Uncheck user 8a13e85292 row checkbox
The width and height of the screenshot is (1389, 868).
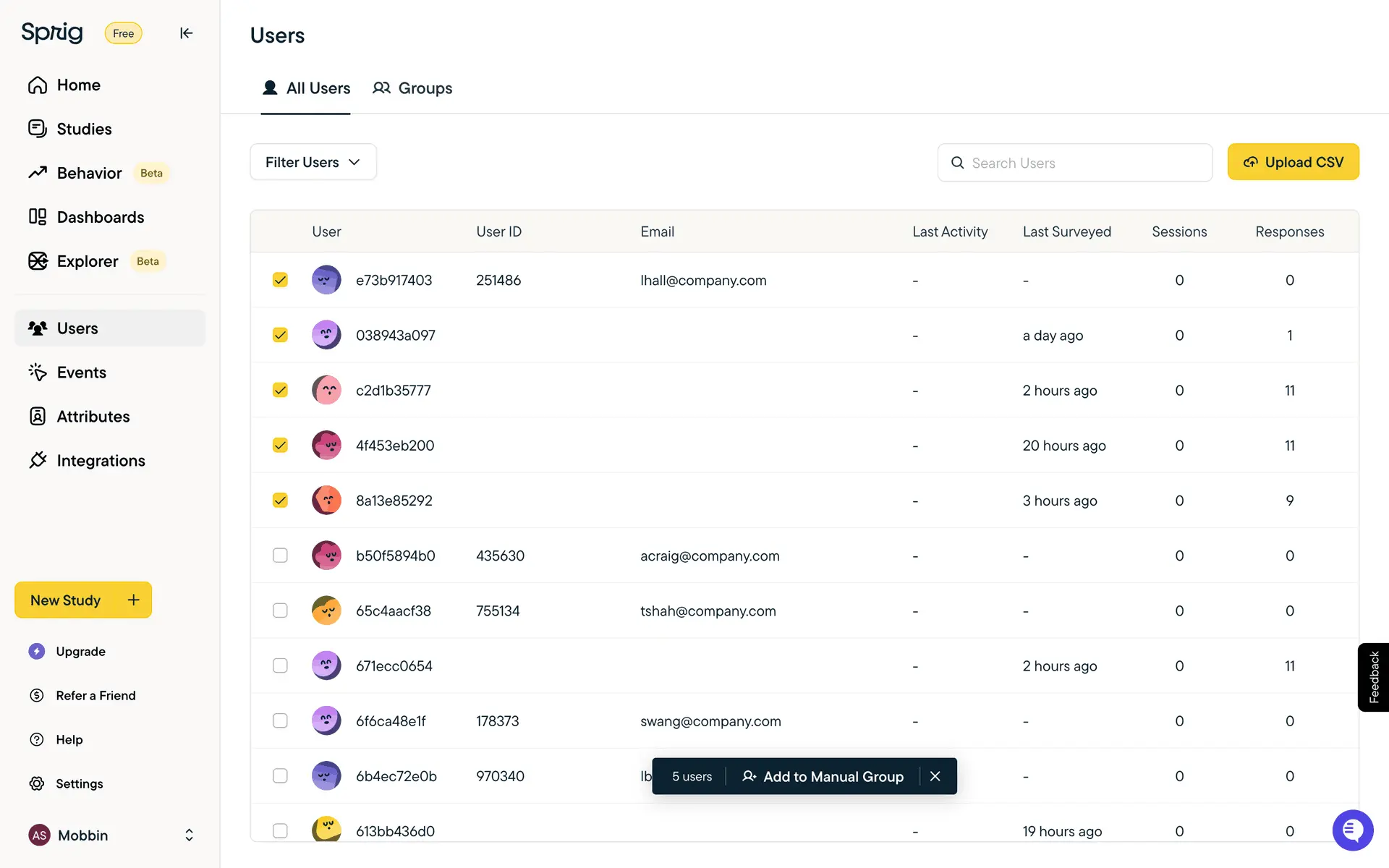click(x=280, y=501)
